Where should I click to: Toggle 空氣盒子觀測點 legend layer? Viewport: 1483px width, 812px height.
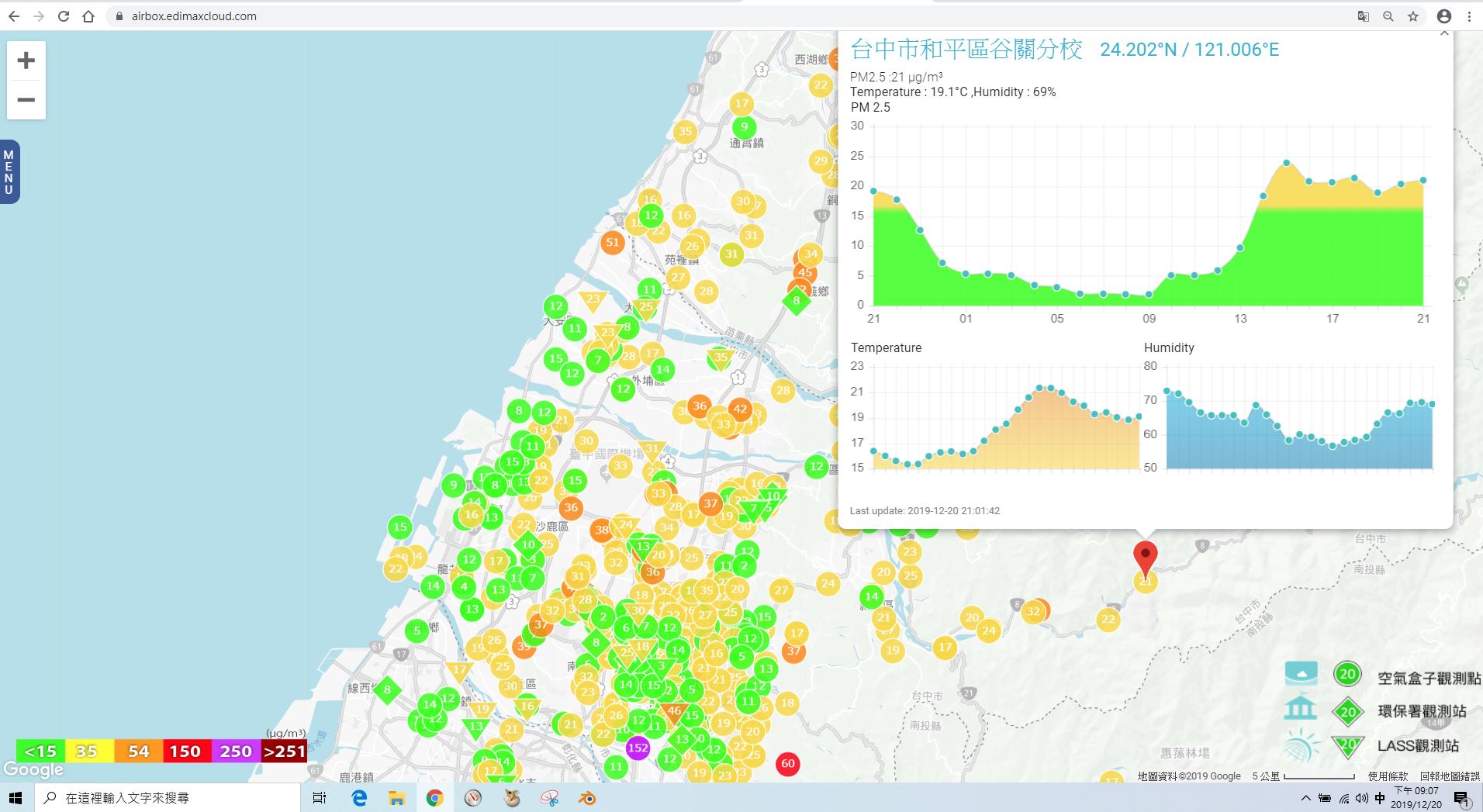coord(1429,678)
